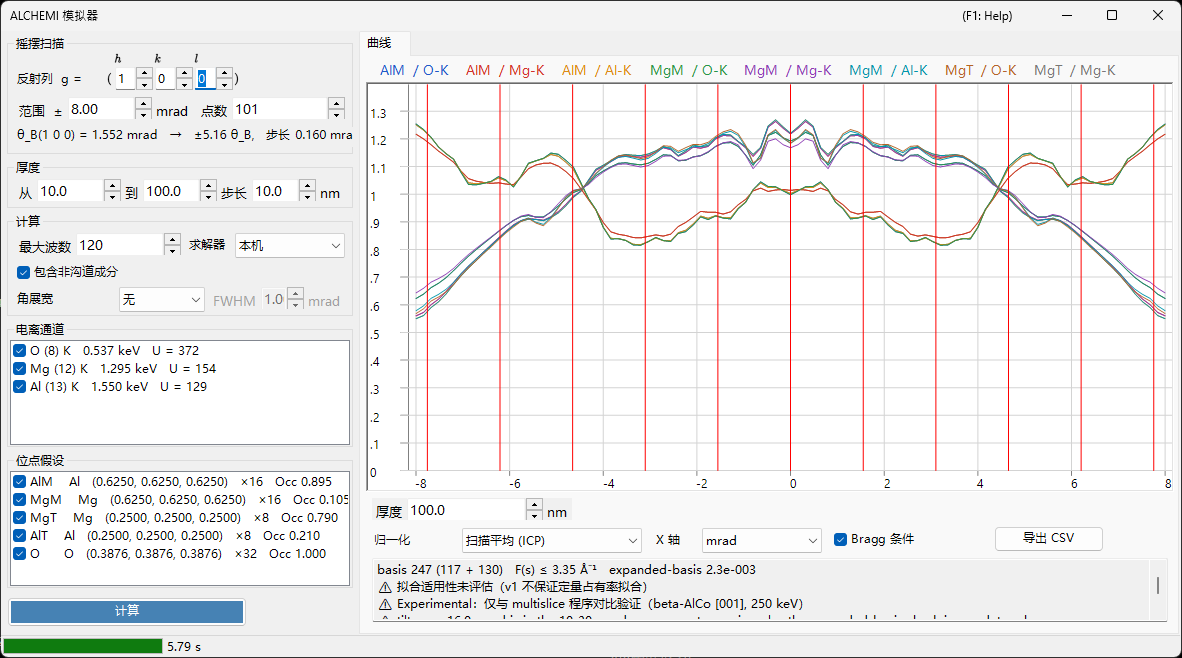Decrease the 范围 mrad range value
The width and height of the screenshot is (1182, 658).
(143, 115)
